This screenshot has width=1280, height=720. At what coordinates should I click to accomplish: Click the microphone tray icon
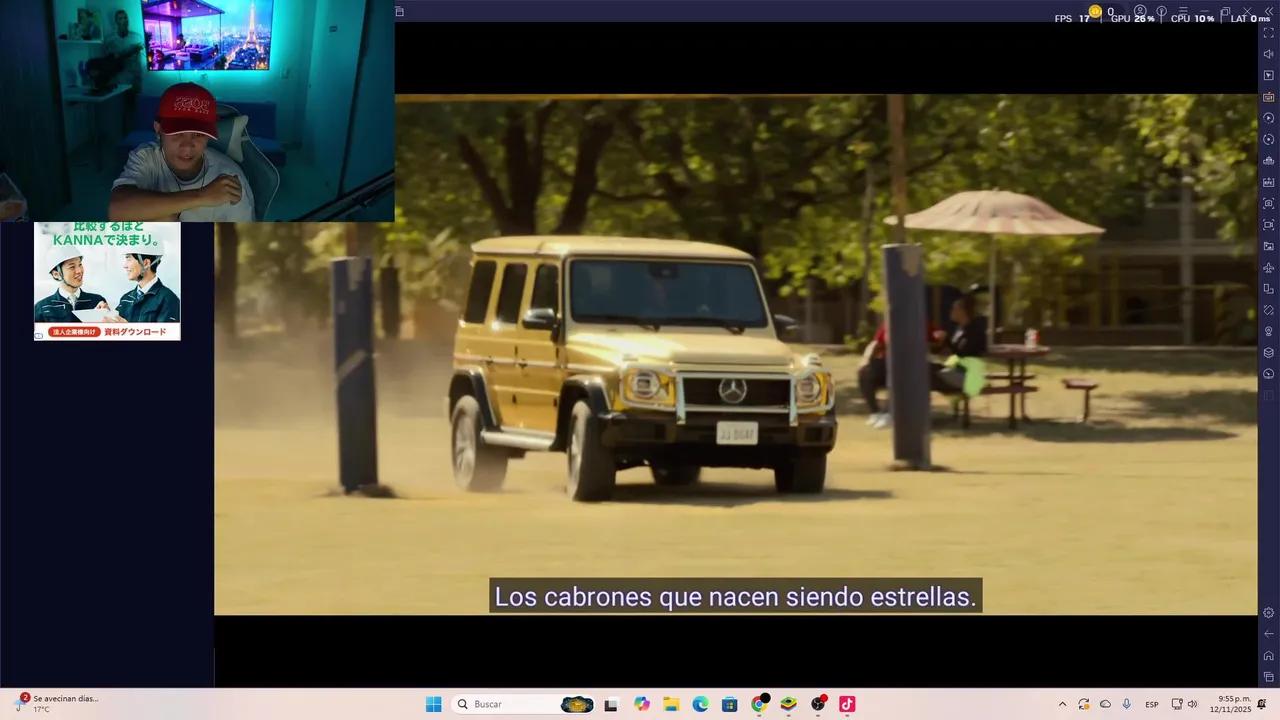click(1127, 704)
